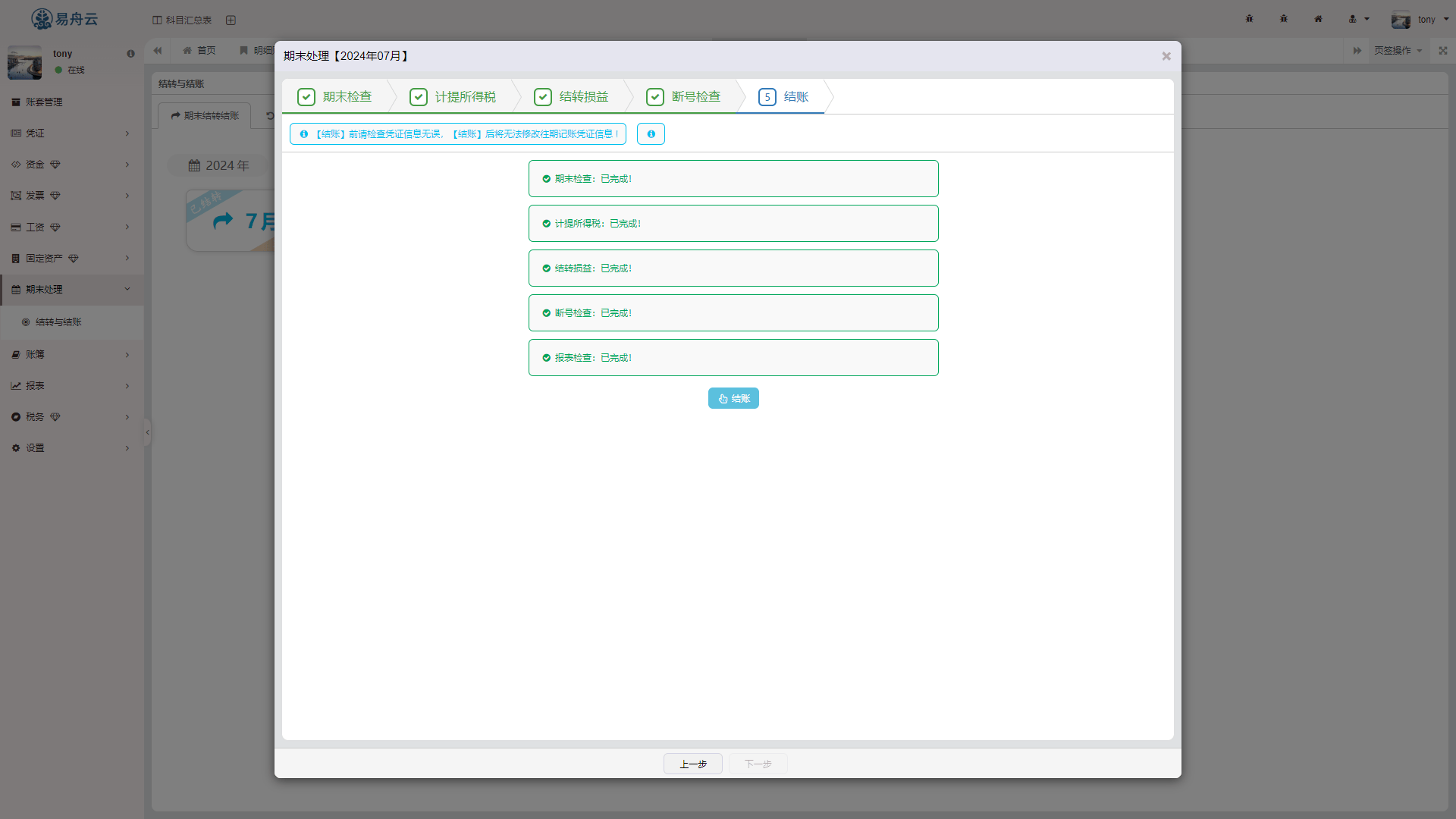Image resolution: width=1456 pixels, height=819 pixels.
Task: Open the user icon dropdown in header
Action: pyautogui.click(x=1359, y=19)
